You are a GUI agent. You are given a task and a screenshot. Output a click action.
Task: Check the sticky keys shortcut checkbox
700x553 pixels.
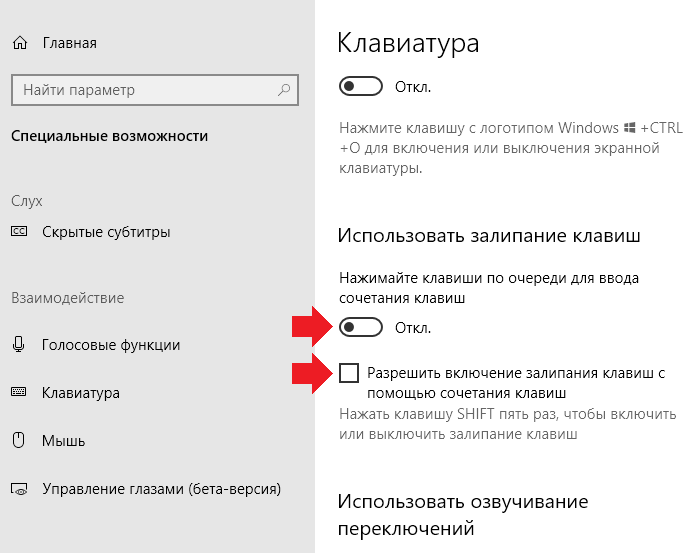tap(349, 373)
